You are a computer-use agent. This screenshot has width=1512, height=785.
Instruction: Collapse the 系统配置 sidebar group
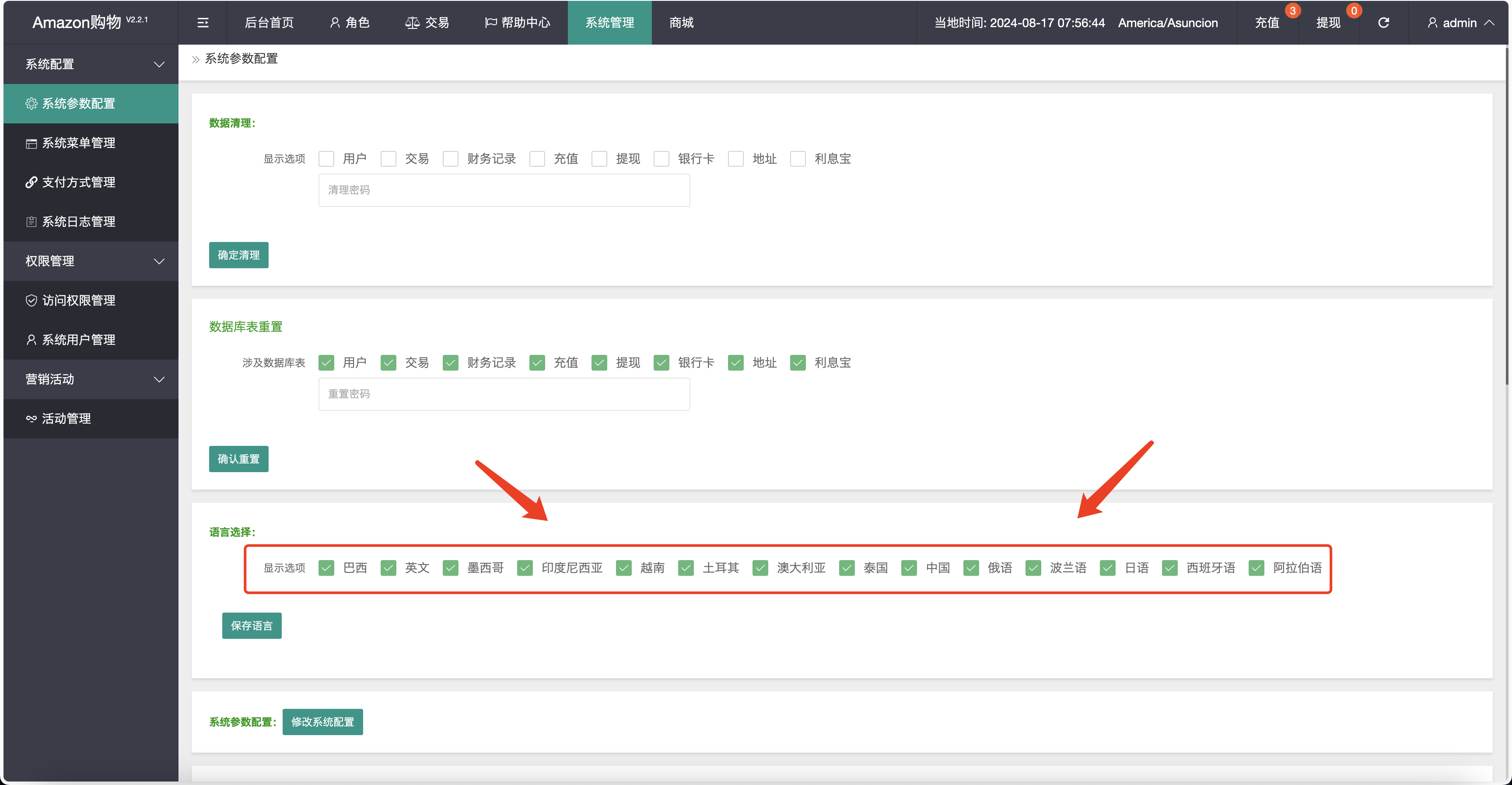click(158, 65)
